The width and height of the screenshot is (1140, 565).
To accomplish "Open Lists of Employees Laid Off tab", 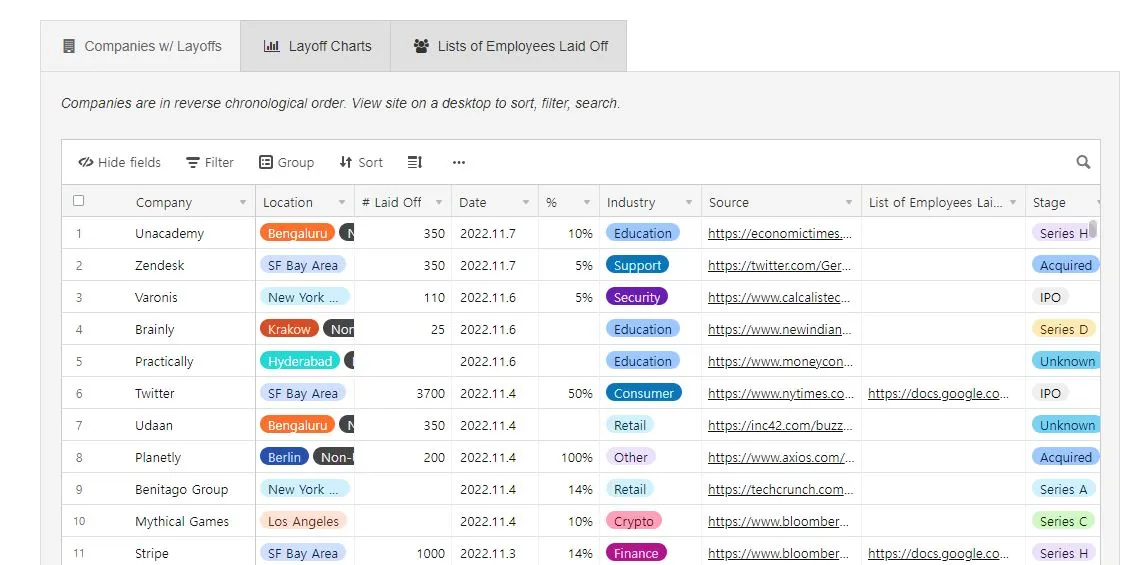I will click(x=508, y=46).
